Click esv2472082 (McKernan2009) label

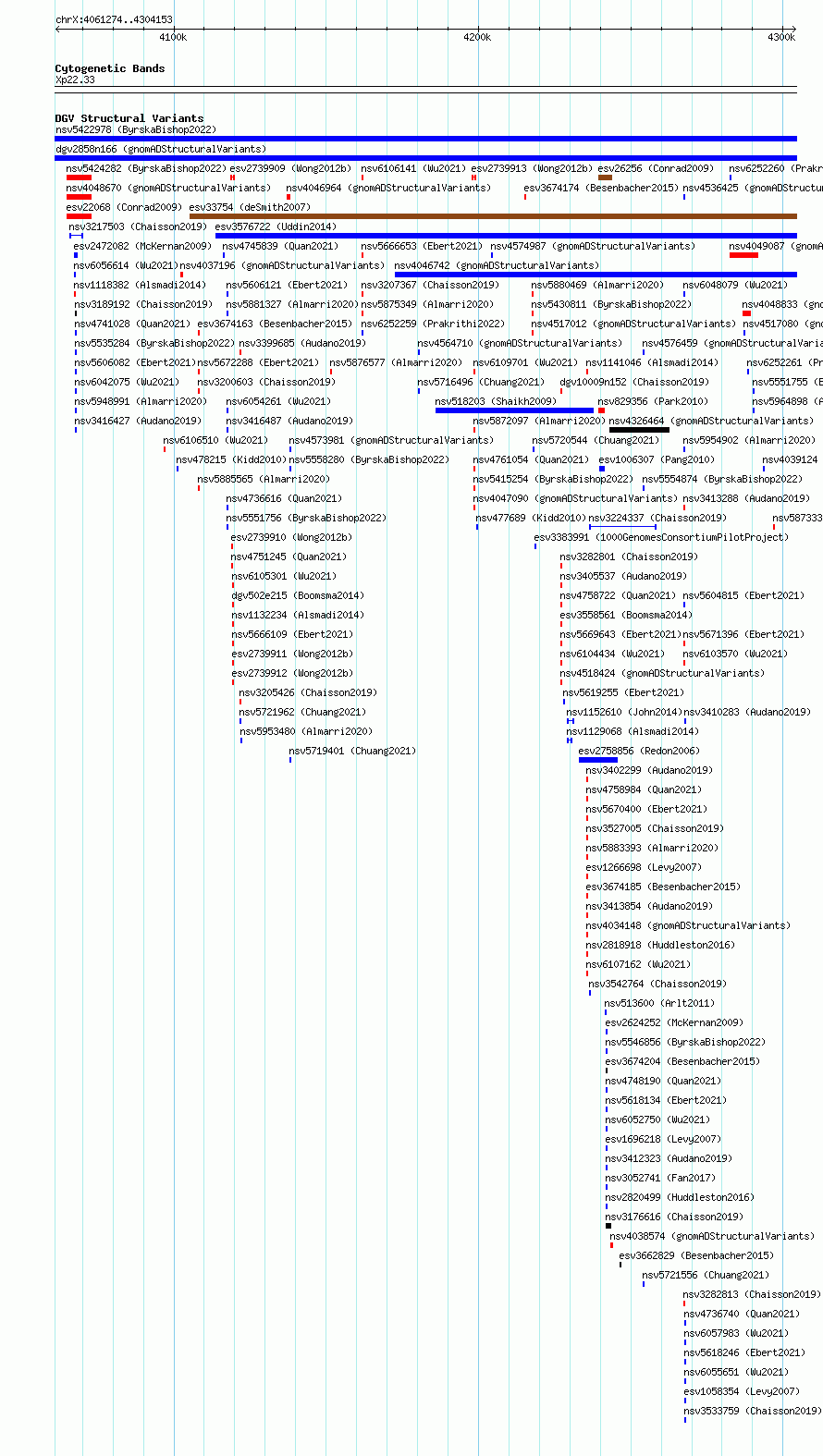tap(142, 247)
